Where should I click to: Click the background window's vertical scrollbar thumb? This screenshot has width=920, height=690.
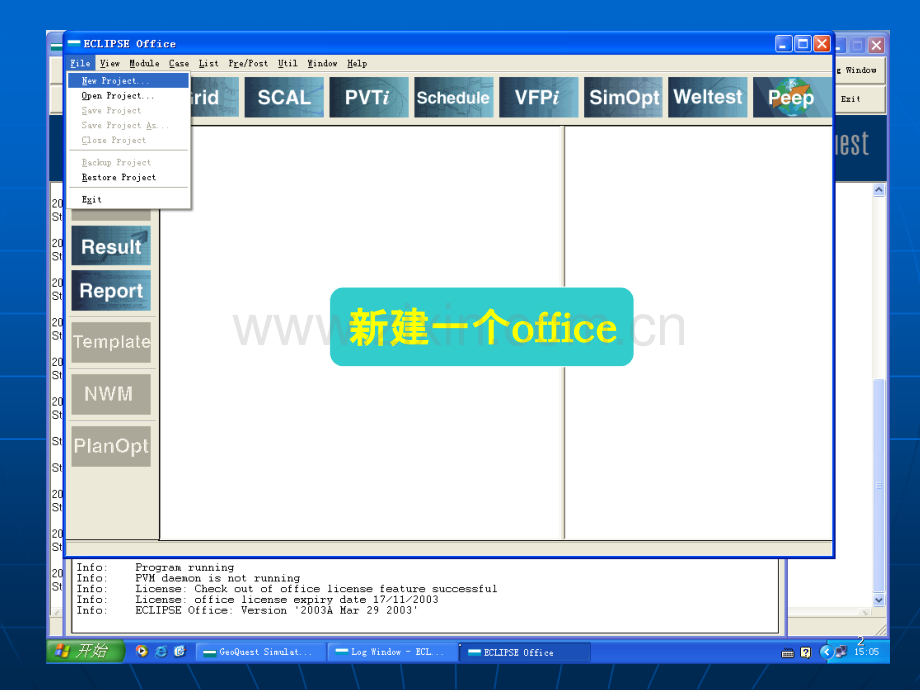(878, 485)
